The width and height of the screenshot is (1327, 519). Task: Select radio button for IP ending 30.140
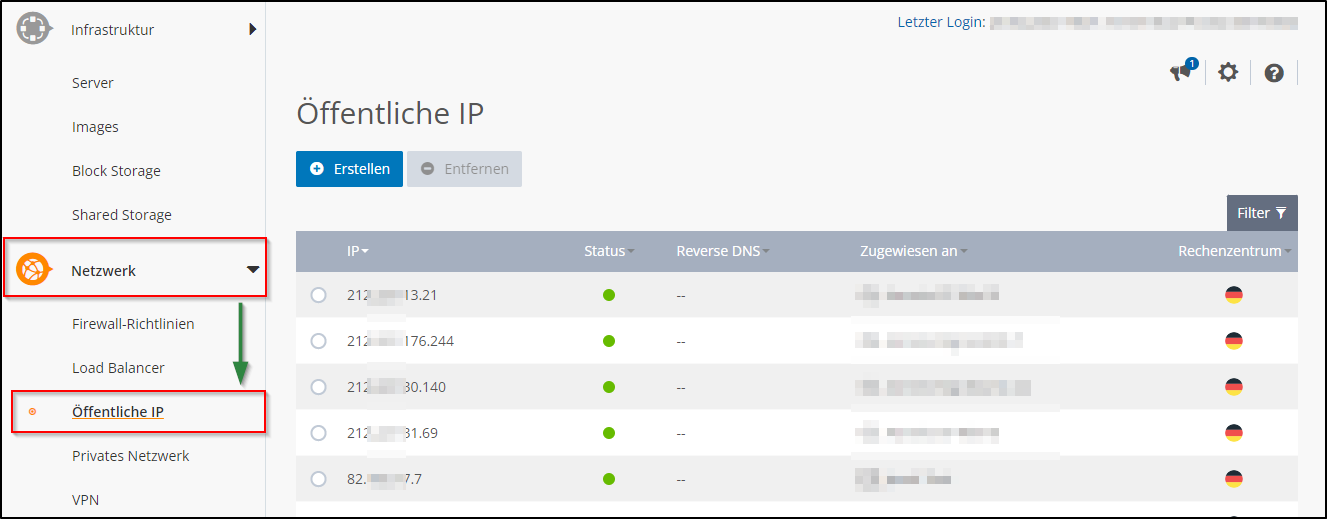(319, 387)
